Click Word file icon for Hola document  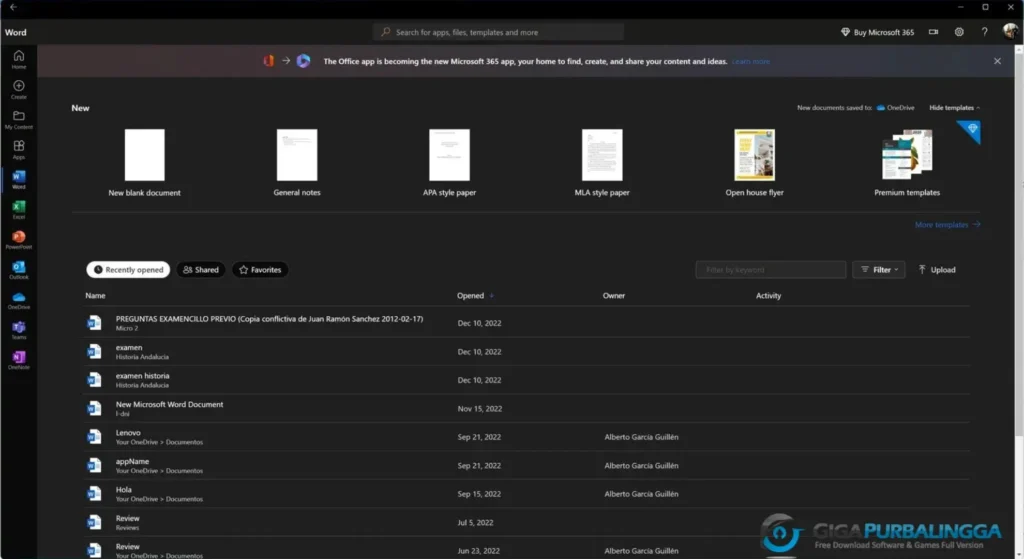[x=95, y=494]
